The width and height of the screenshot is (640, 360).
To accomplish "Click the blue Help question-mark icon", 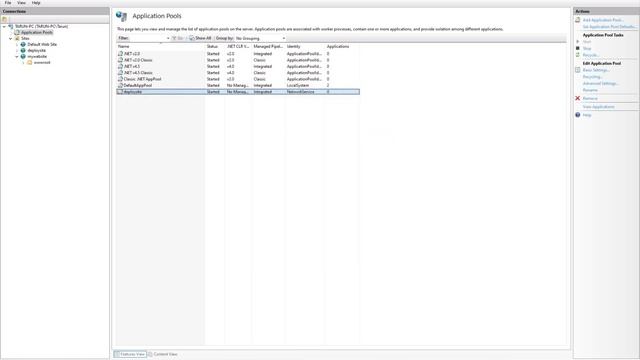I will pyautogui.click(x=578, y=115).
